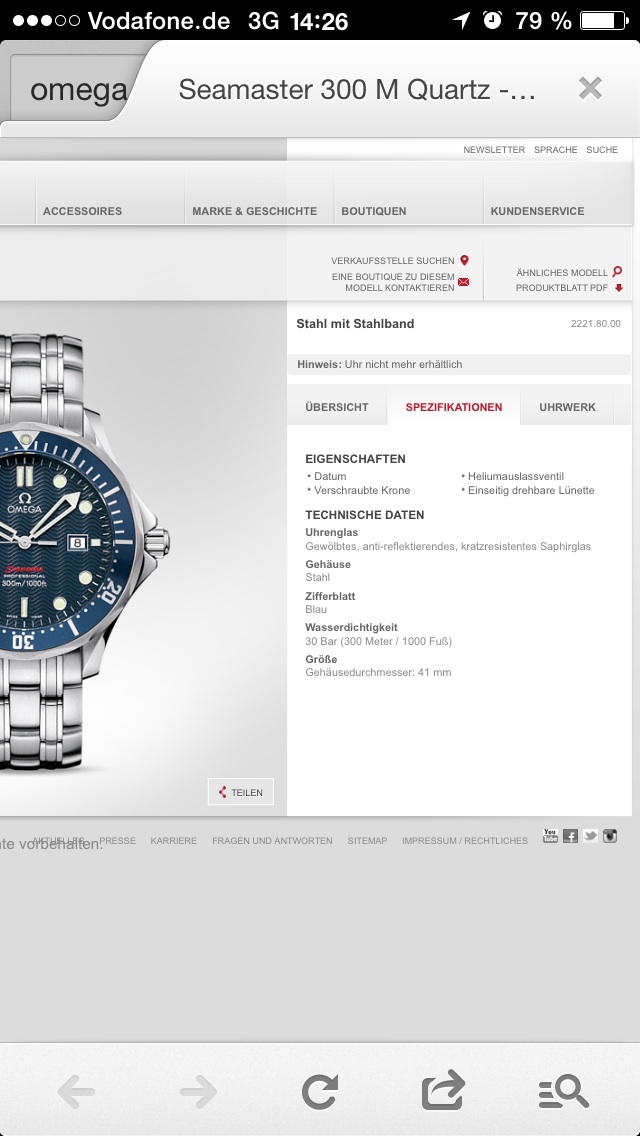Open the search and bookmarks list icon

(563, 1092)
